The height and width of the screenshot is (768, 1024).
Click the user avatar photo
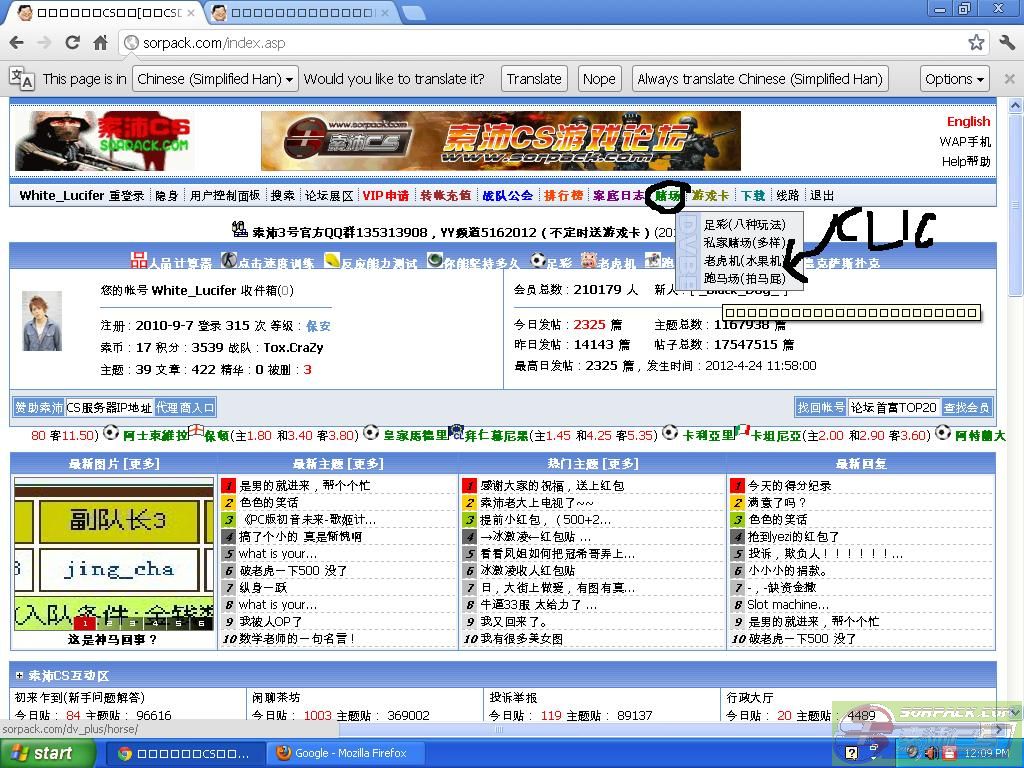click(x=42, y=321)
